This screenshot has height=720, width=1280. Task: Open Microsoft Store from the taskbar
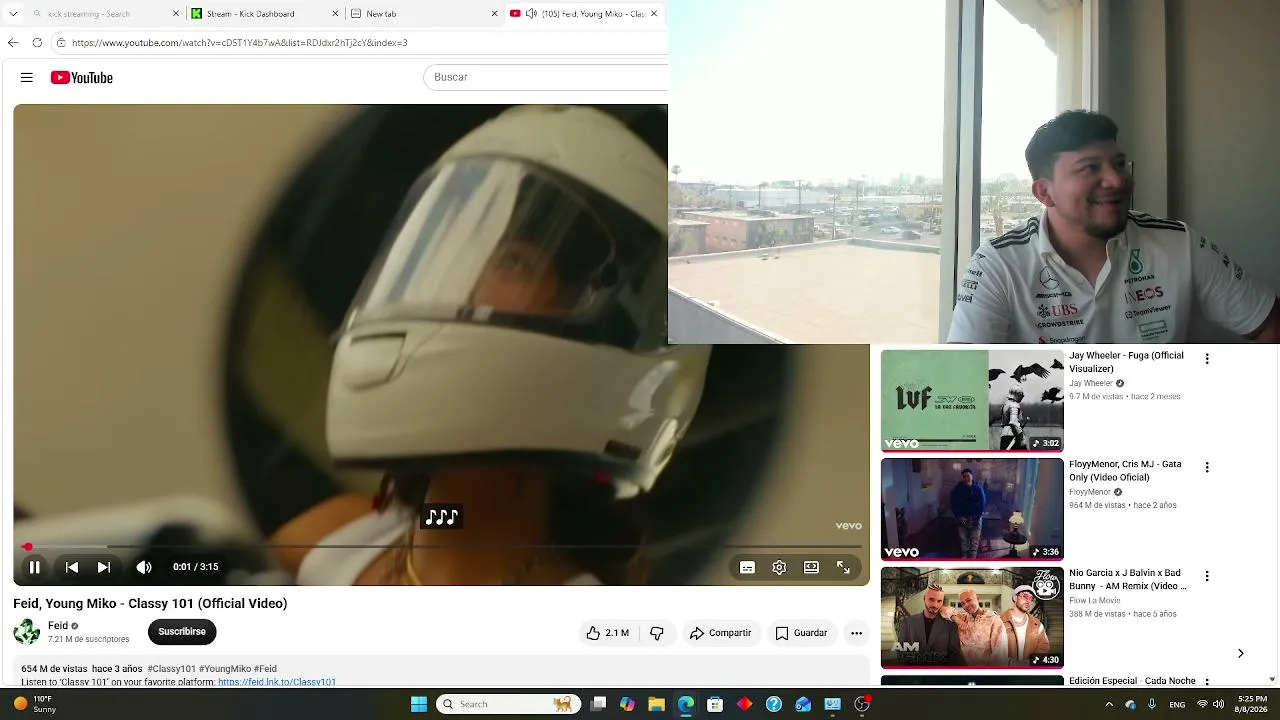[x=715, y=704]
